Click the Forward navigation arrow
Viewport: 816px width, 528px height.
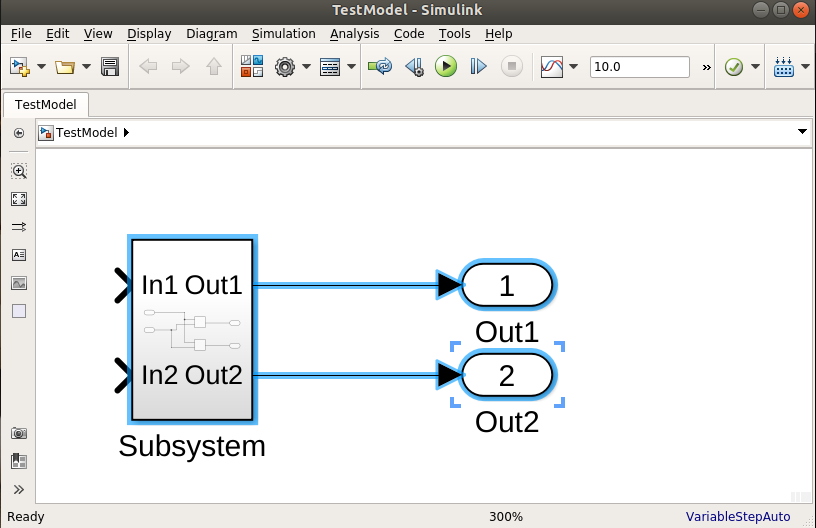(181, 67)
